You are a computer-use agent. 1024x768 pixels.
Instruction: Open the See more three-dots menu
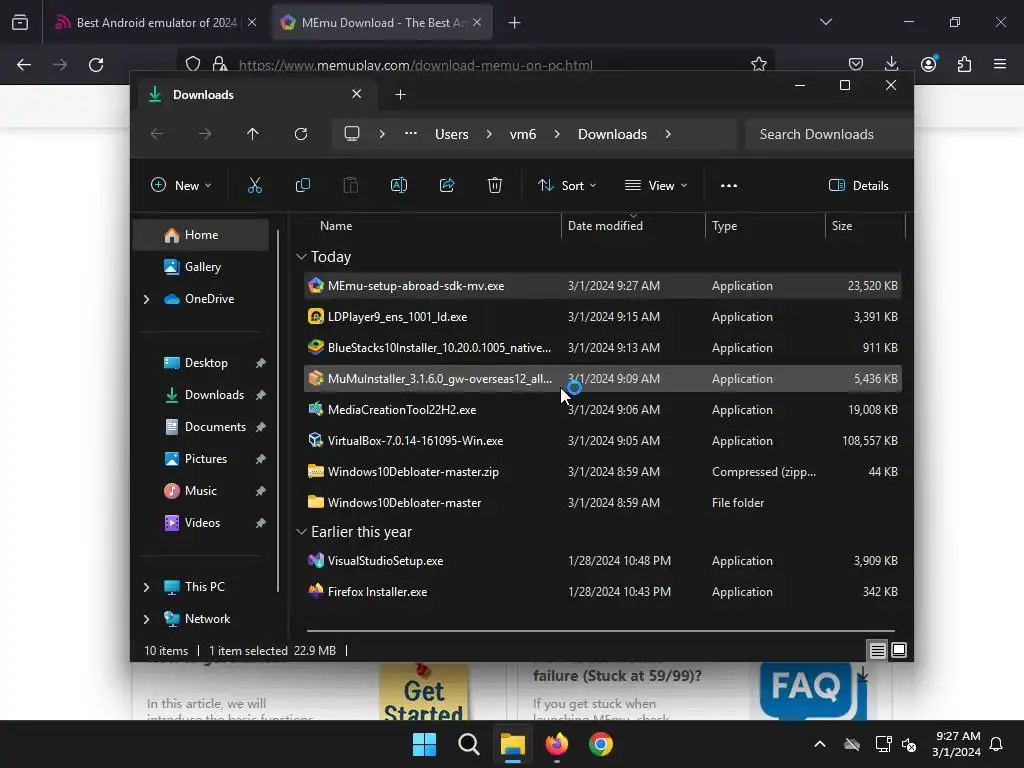coord(729,185)
